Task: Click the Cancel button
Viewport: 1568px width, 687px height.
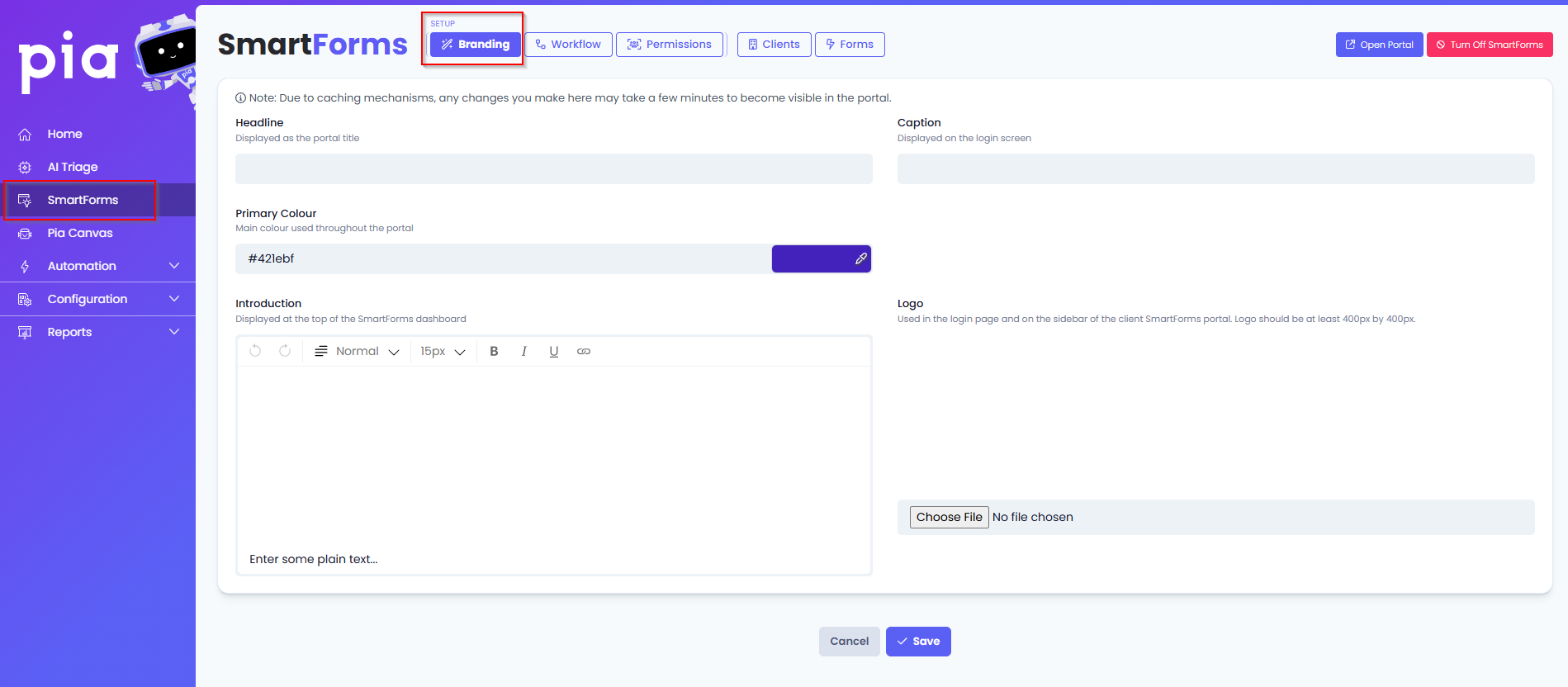Action: click(850, 642)
